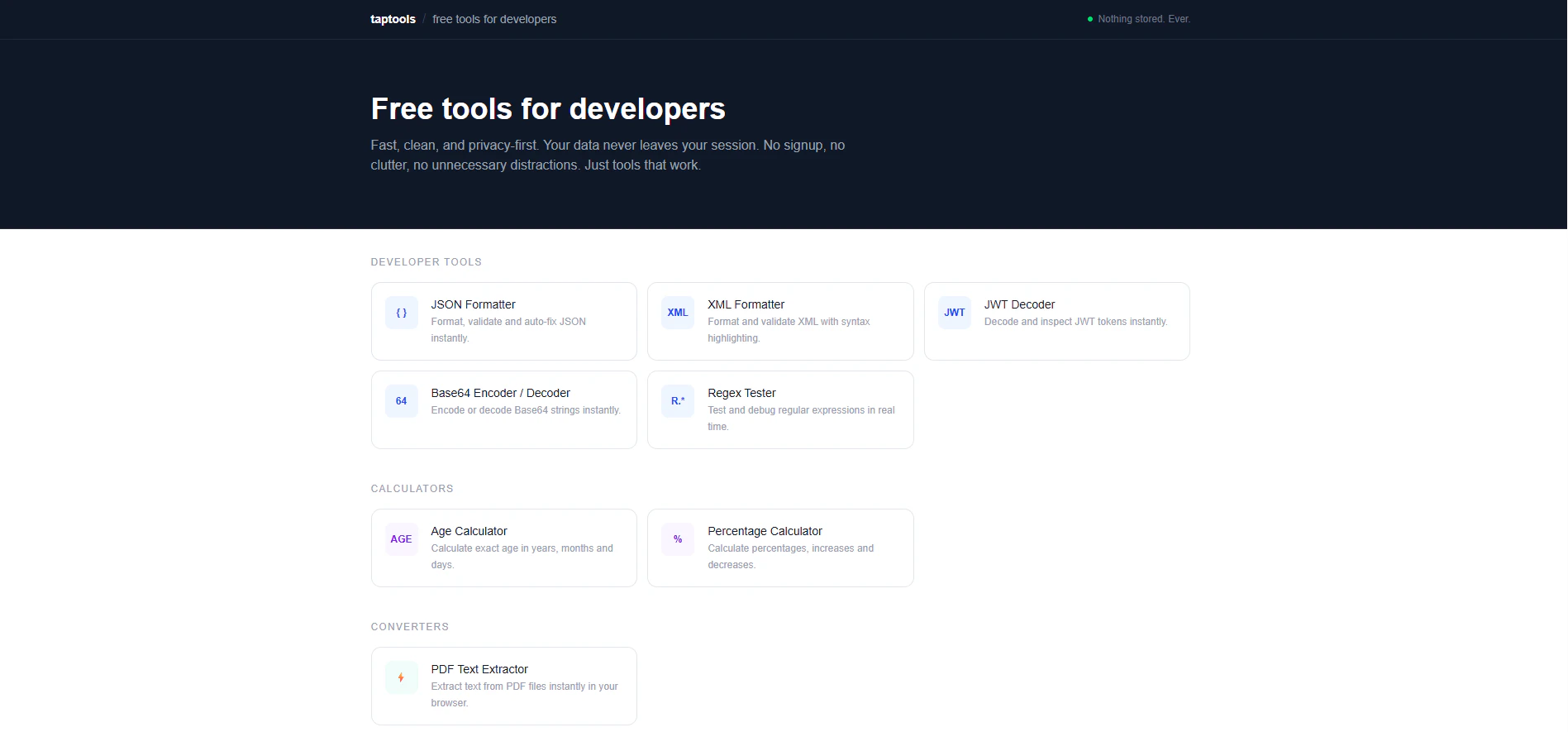Click the CONVERTERS section heading
Screen dimensions: 1568x732
point(409,627)
